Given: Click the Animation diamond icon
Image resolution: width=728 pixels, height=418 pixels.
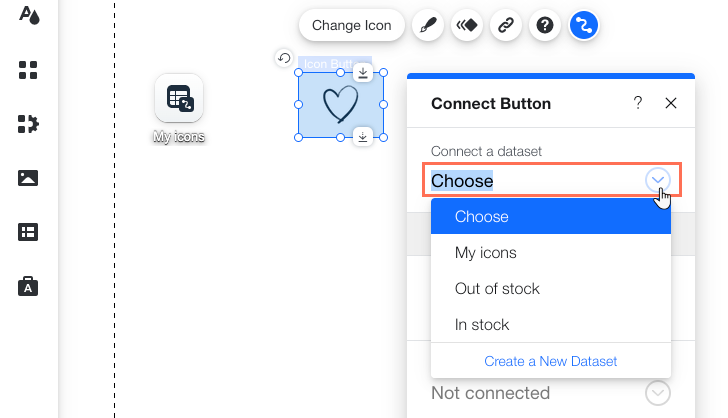Looking at the screenshot, I should [x=467, y=26].
